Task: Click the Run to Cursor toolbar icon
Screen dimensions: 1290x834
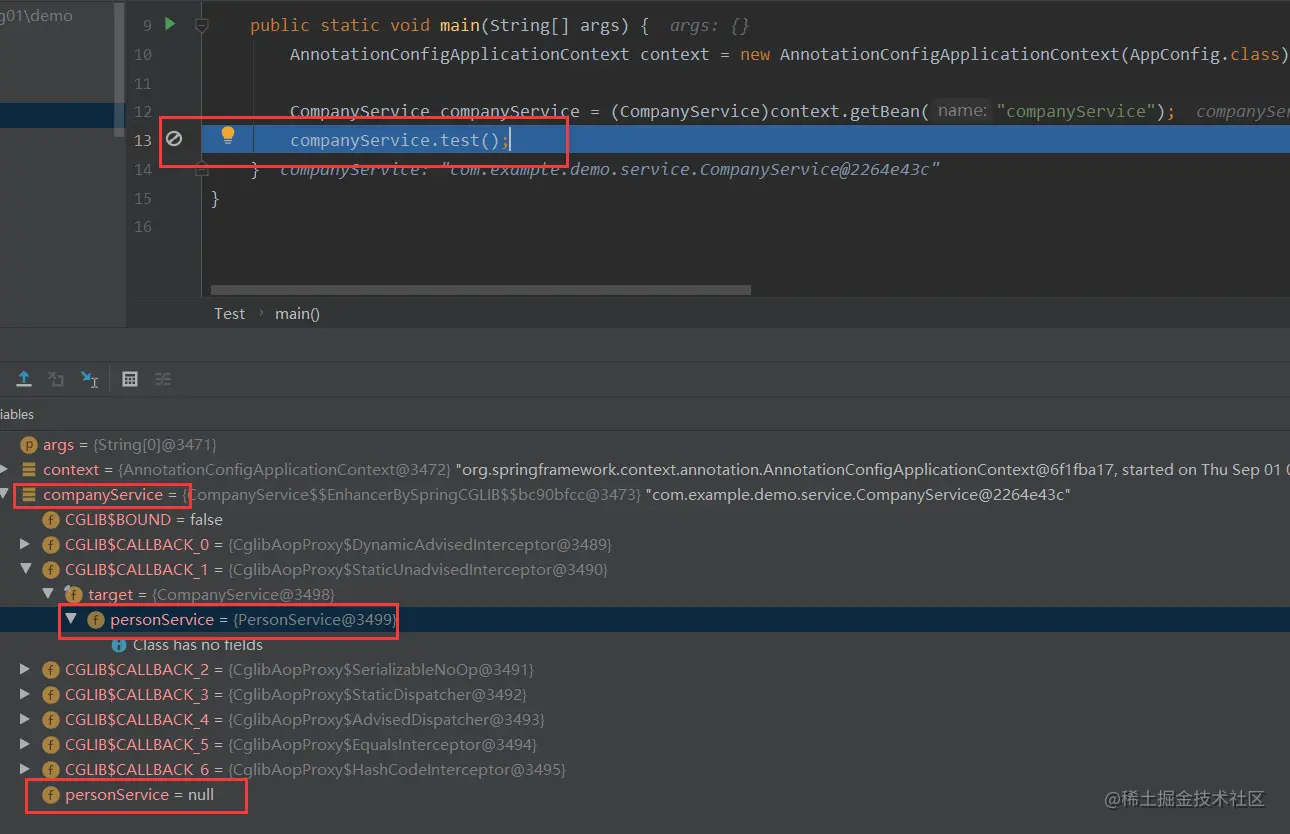Action: (90, 379)
